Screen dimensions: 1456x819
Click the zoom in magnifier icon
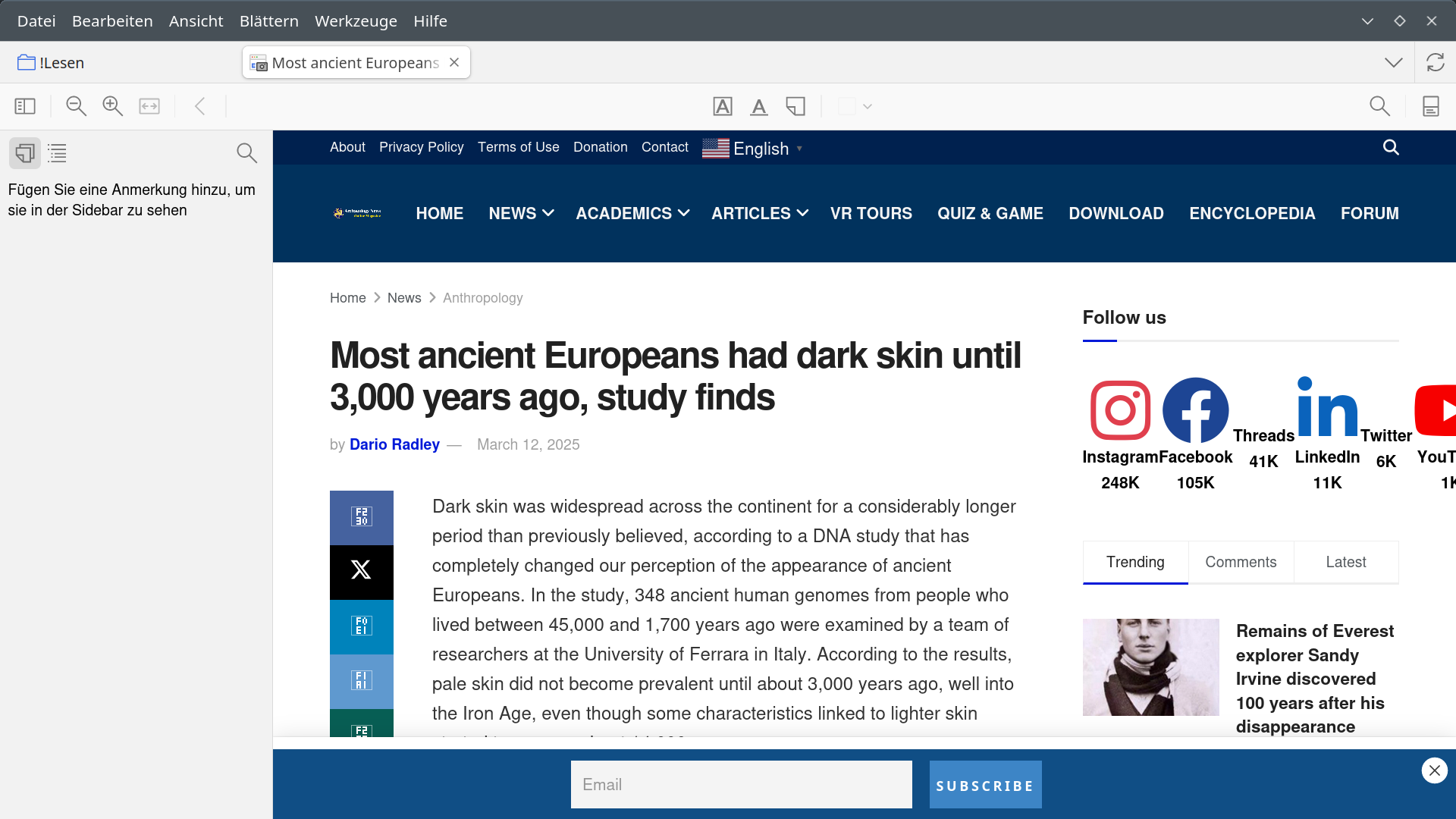112,106
